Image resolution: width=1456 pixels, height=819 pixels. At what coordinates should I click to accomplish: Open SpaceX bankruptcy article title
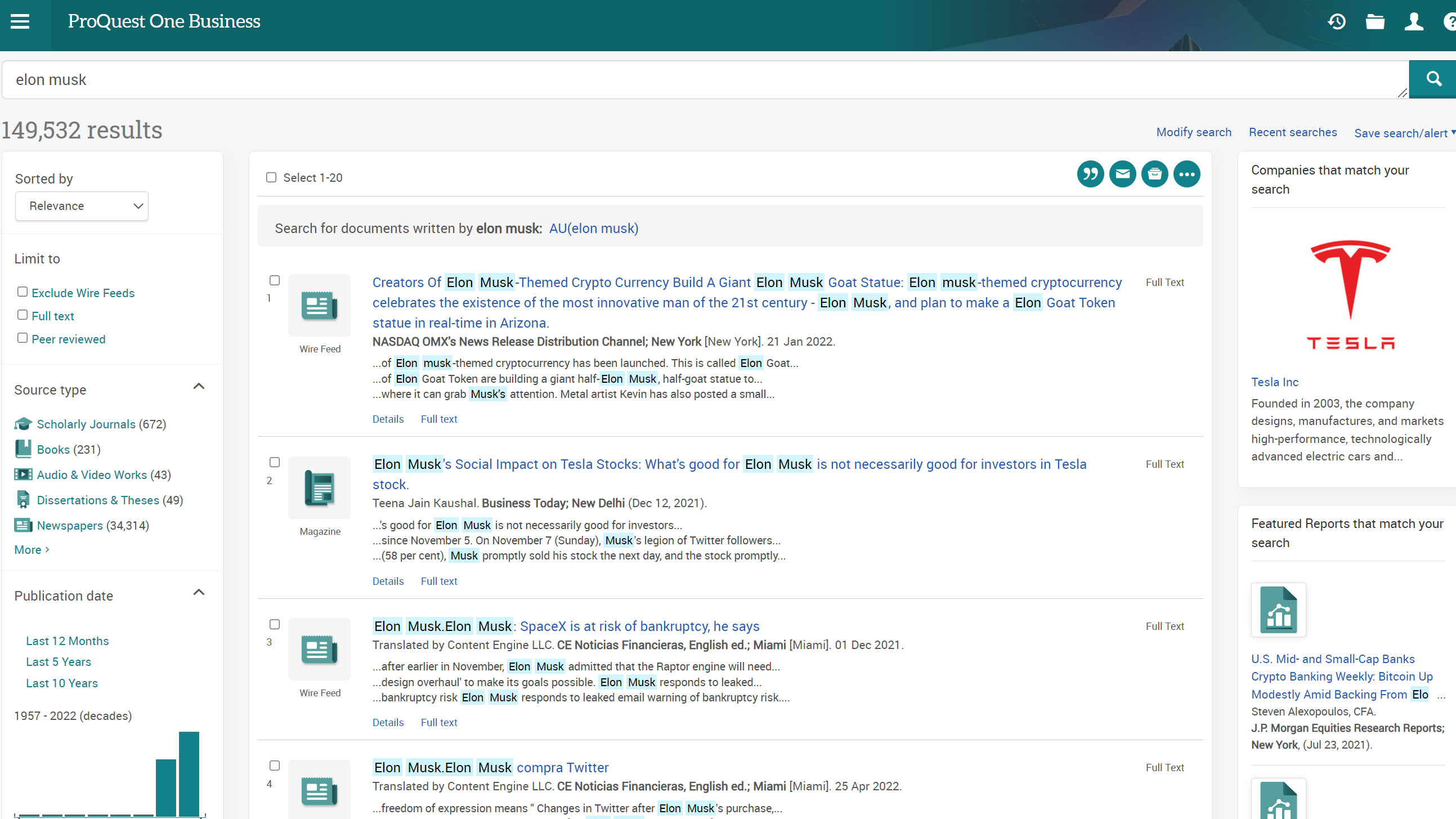[x=566, y=626]
